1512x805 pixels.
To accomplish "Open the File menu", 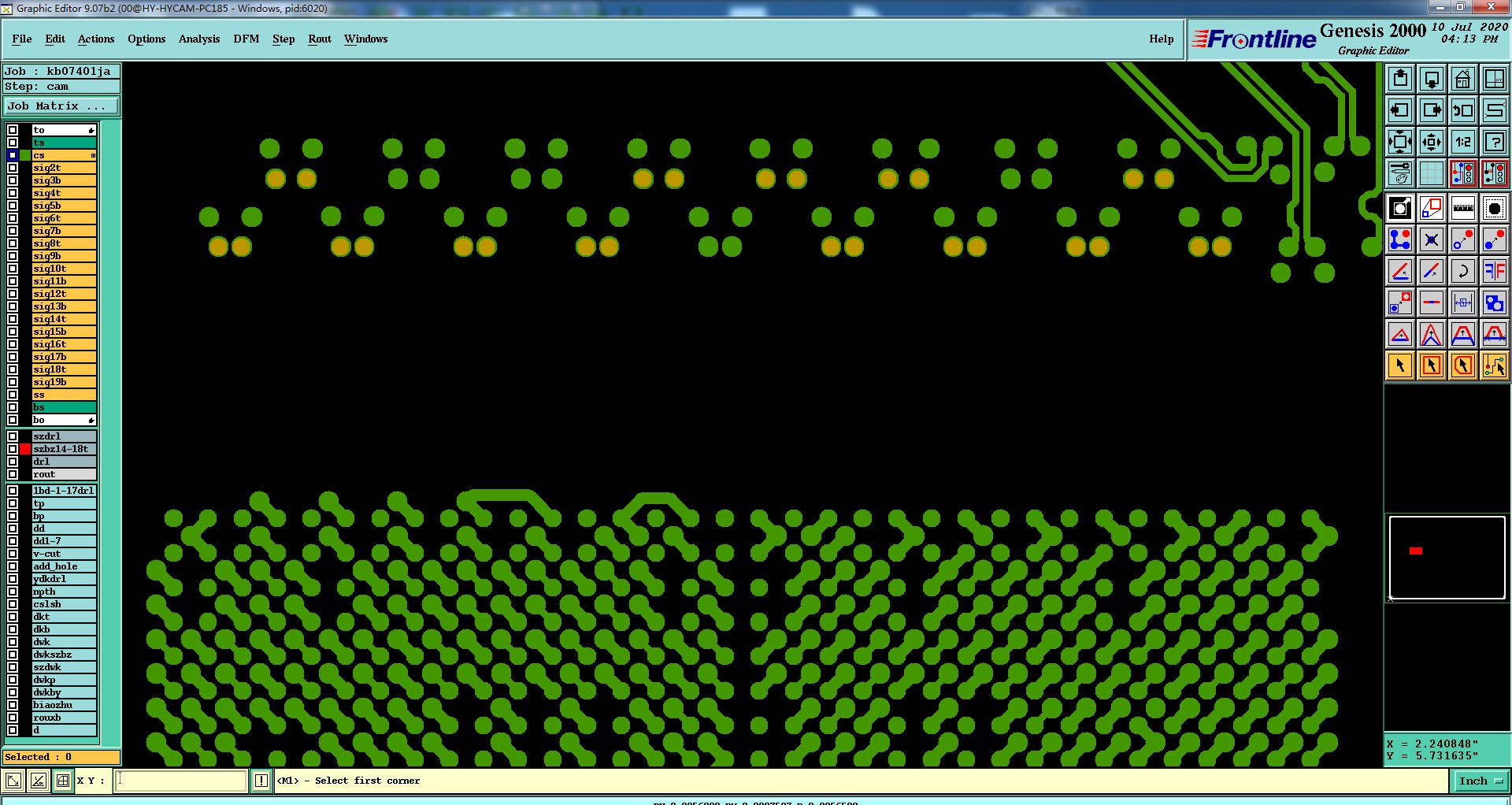I will tap(22, 39).
